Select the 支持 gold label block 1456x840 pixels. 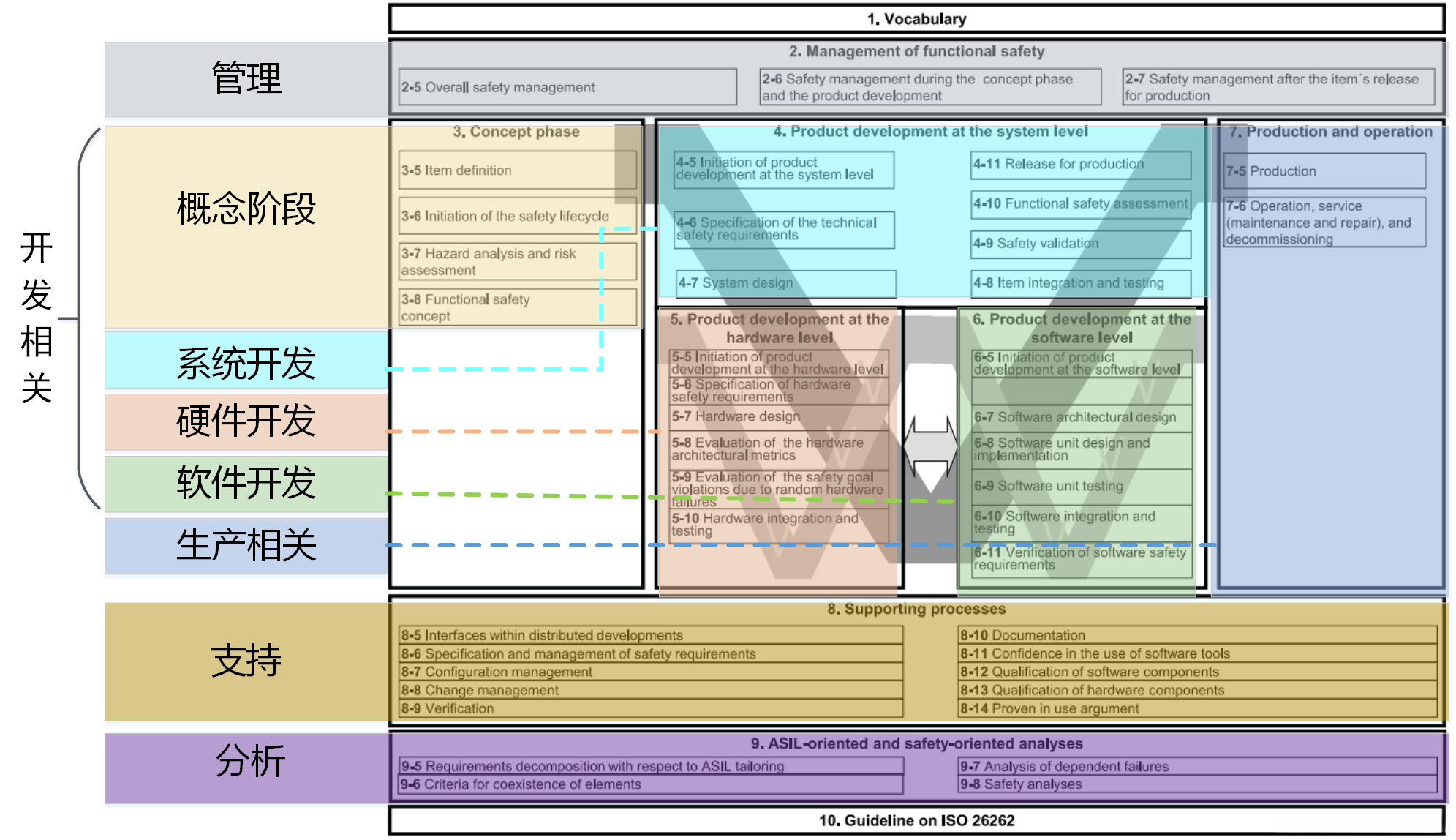(246, 661)
